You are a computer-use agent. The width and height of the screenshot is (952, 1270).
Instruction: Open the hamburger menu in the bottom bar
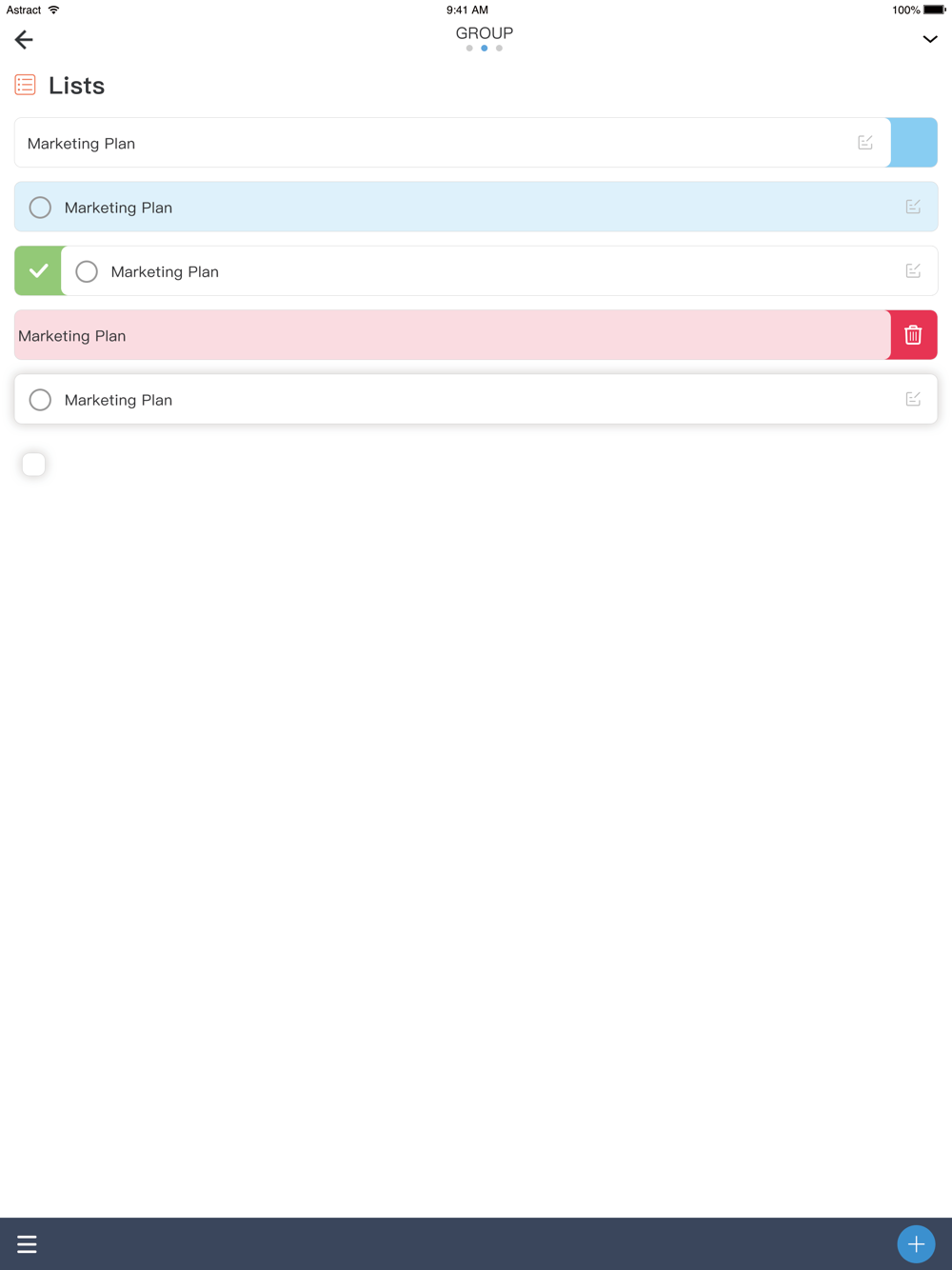(x=27, y=1244)
